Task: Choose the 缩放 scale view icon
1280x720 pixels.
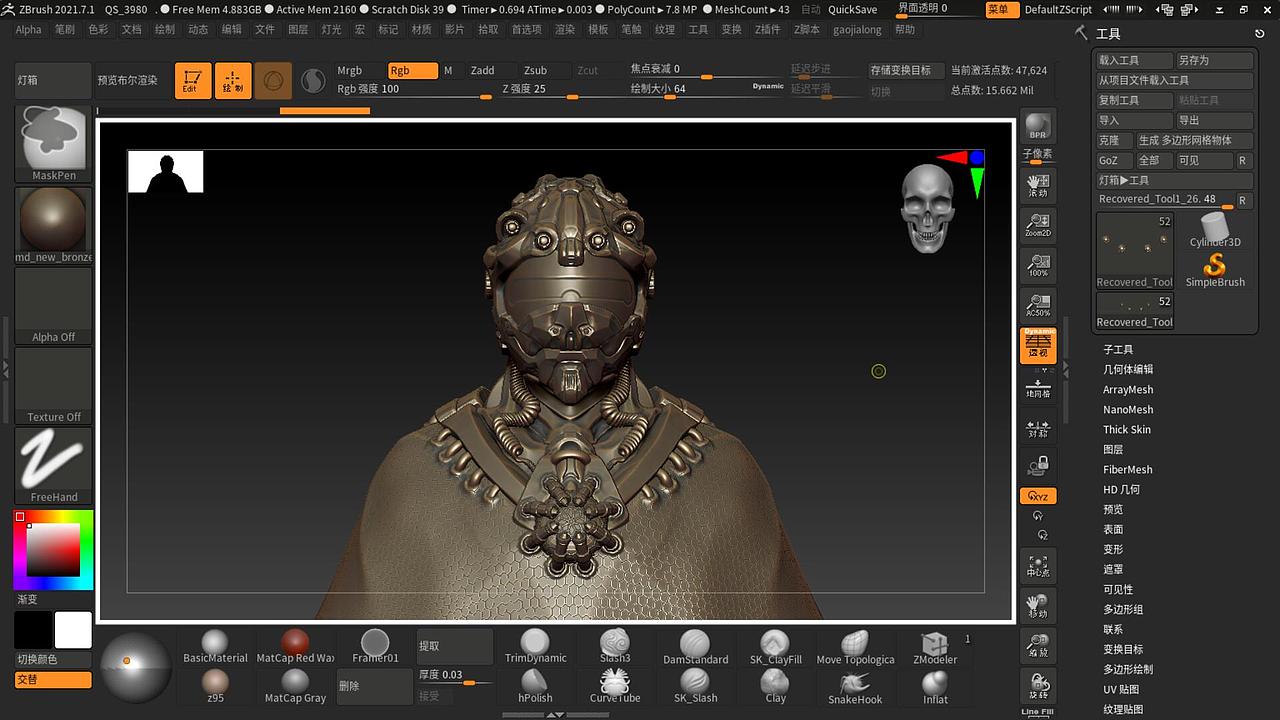Action: coord(1038,645)
